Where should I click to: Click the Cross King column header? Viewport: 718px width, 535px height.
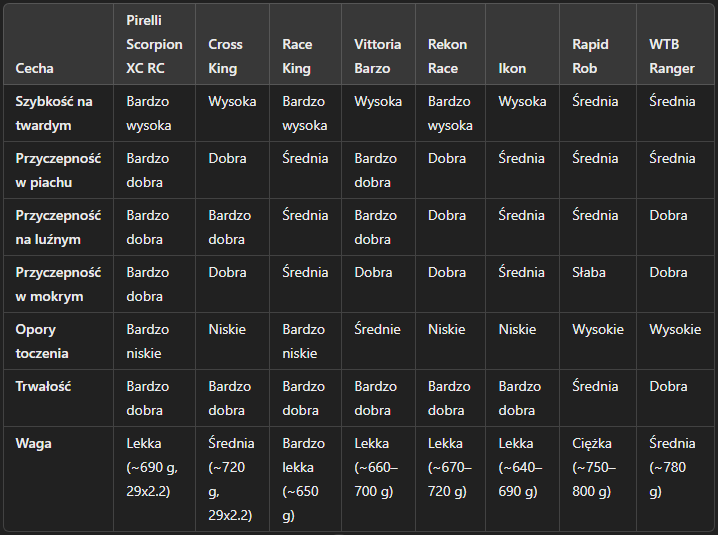[225, 57]
